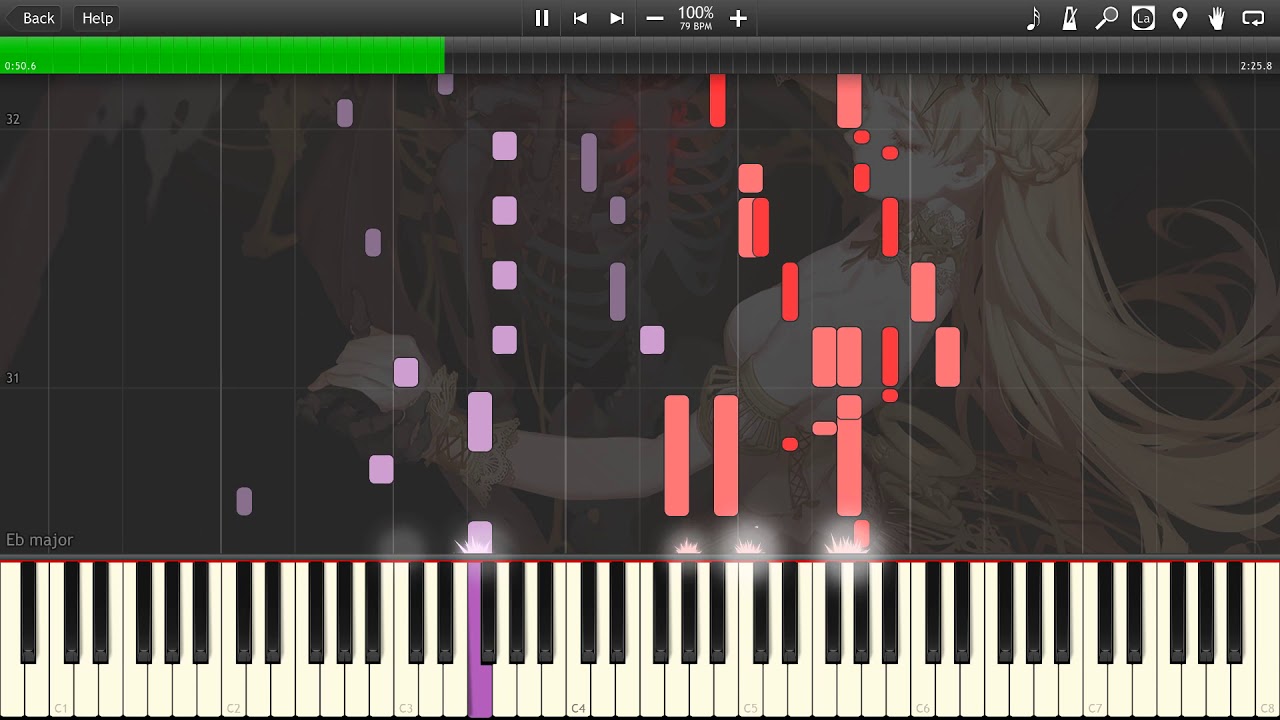
Task: Click elapsed time 0:50.6 label
Action: pyautogui.click(x=20, y=66)
